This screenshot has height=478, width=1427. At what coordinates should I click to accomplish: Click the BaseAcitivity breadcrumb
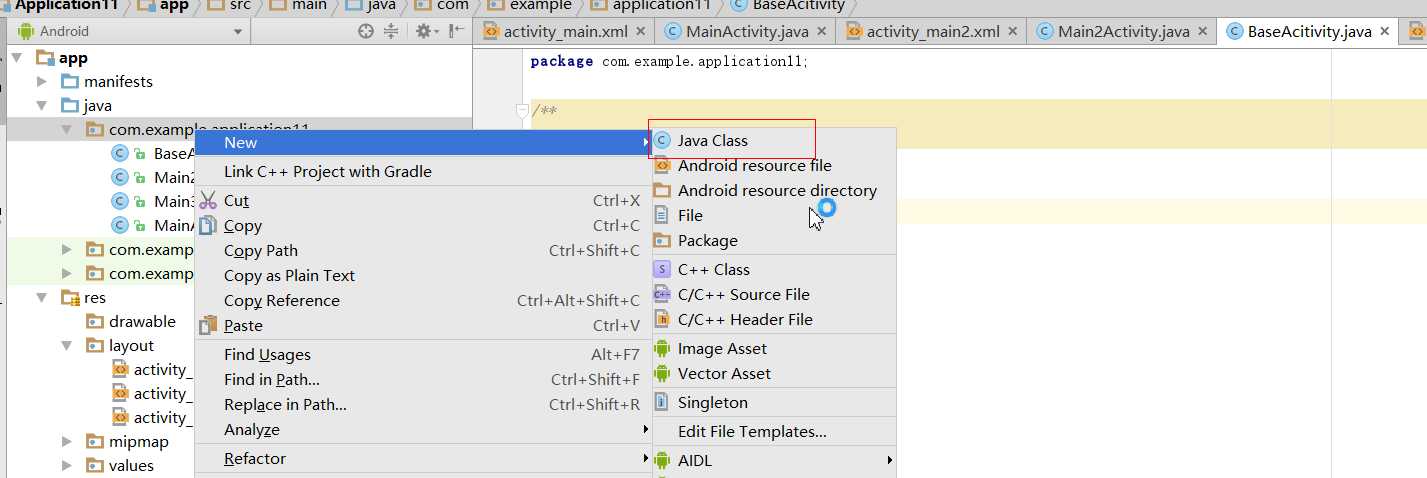[788, 6]
